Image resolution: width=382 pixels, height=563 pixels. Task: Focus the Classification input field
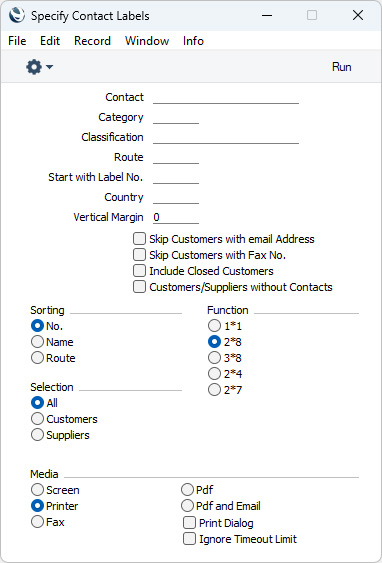(226, 137)
